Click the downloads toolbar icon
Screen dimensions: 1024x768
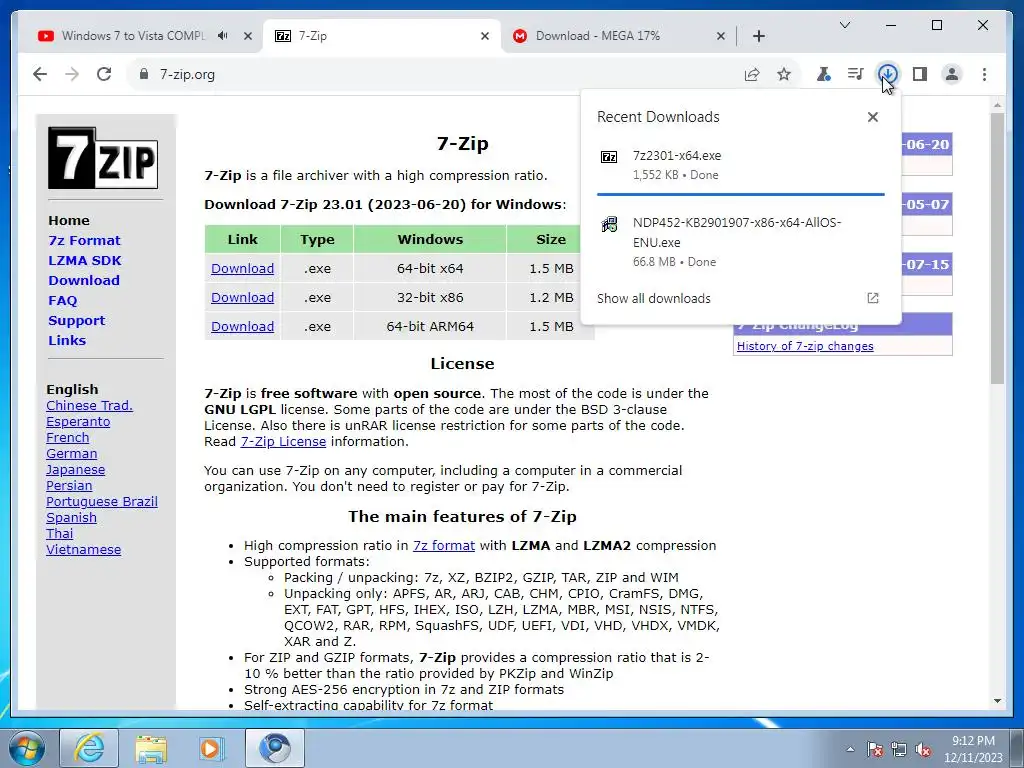pyautogui.click(x=888, y=74)
